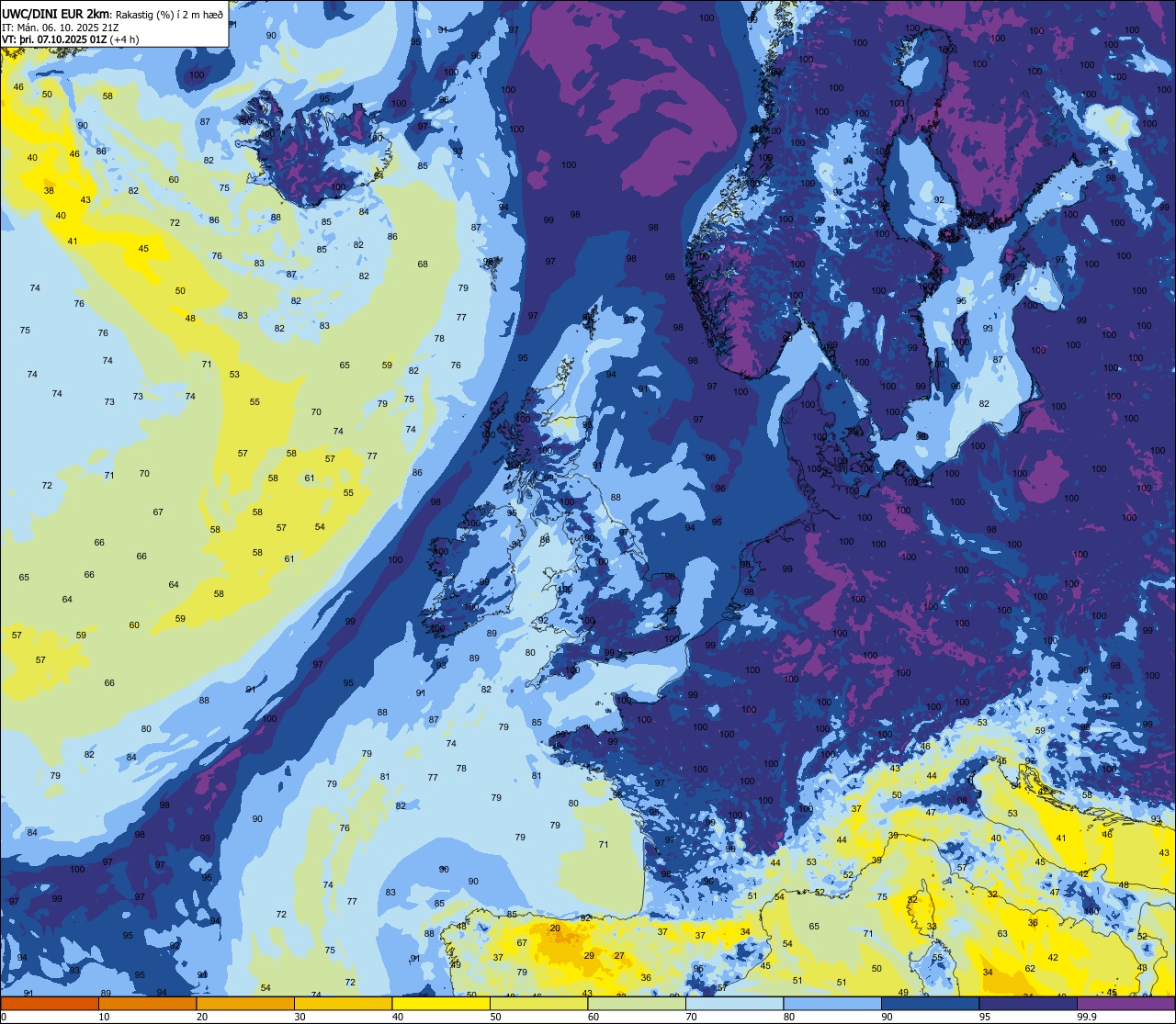Viewport: 1176px width, 1024px height.
Task: Click the 10–20 orange legend swatch
Action: [147, 1003]
